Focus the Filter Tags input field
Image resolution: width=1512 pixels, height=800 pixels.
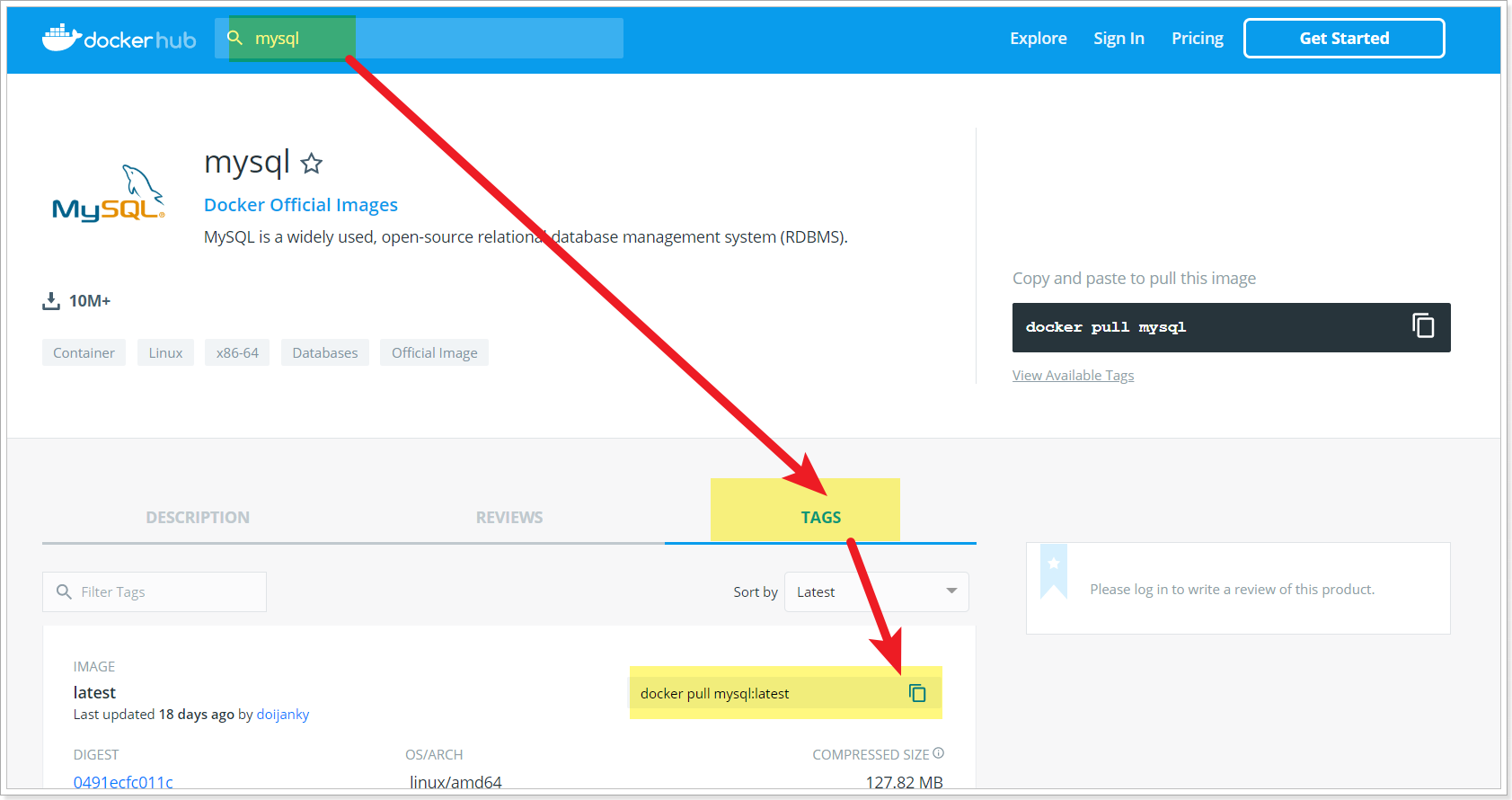point(155,591)
